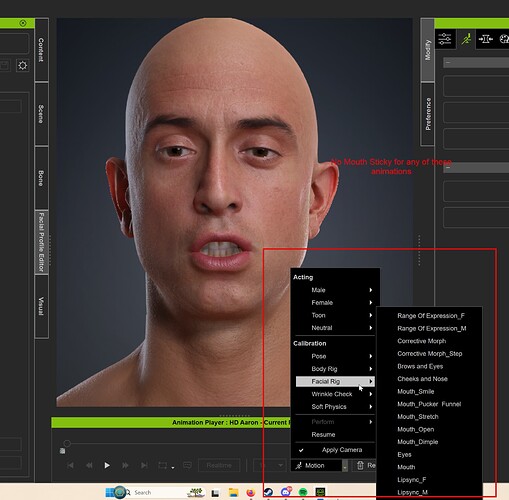This screenshot has height=500, width=509.
Task: Toggle the Realtime playback button
Action: (219, 465)
